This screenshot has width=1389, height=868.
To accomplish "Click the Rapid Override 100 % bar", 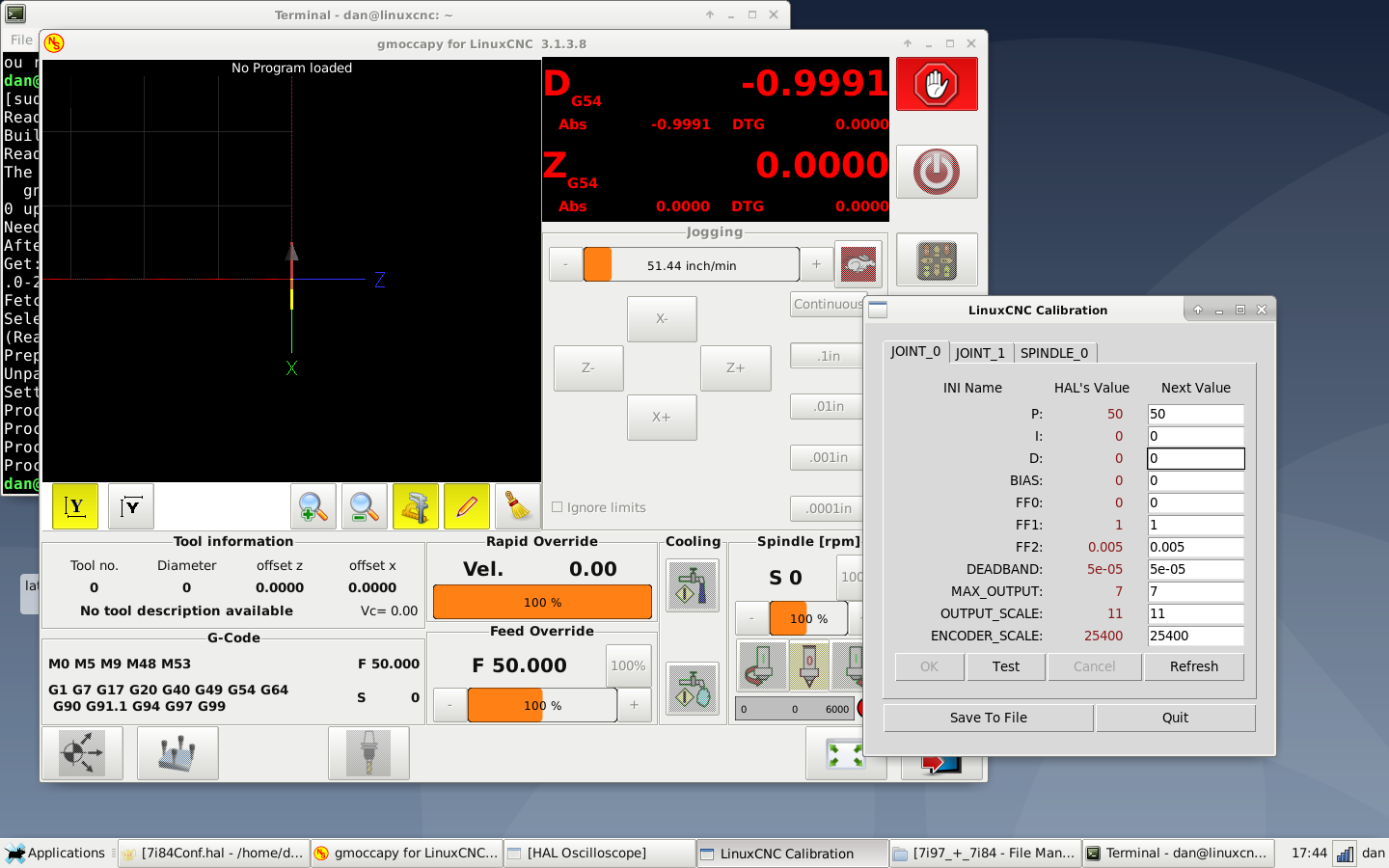I will tap(542, 602).
